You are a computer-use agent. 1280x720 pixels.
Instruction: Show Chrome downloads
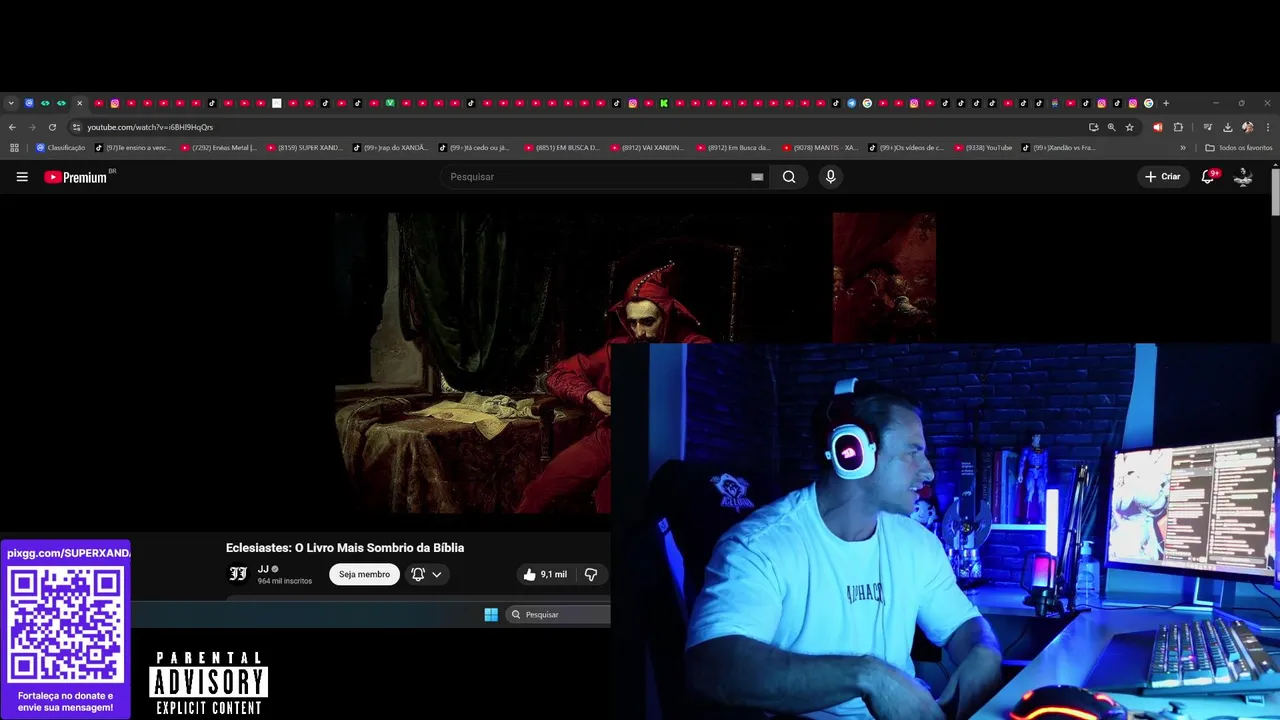click(1227, 127)
